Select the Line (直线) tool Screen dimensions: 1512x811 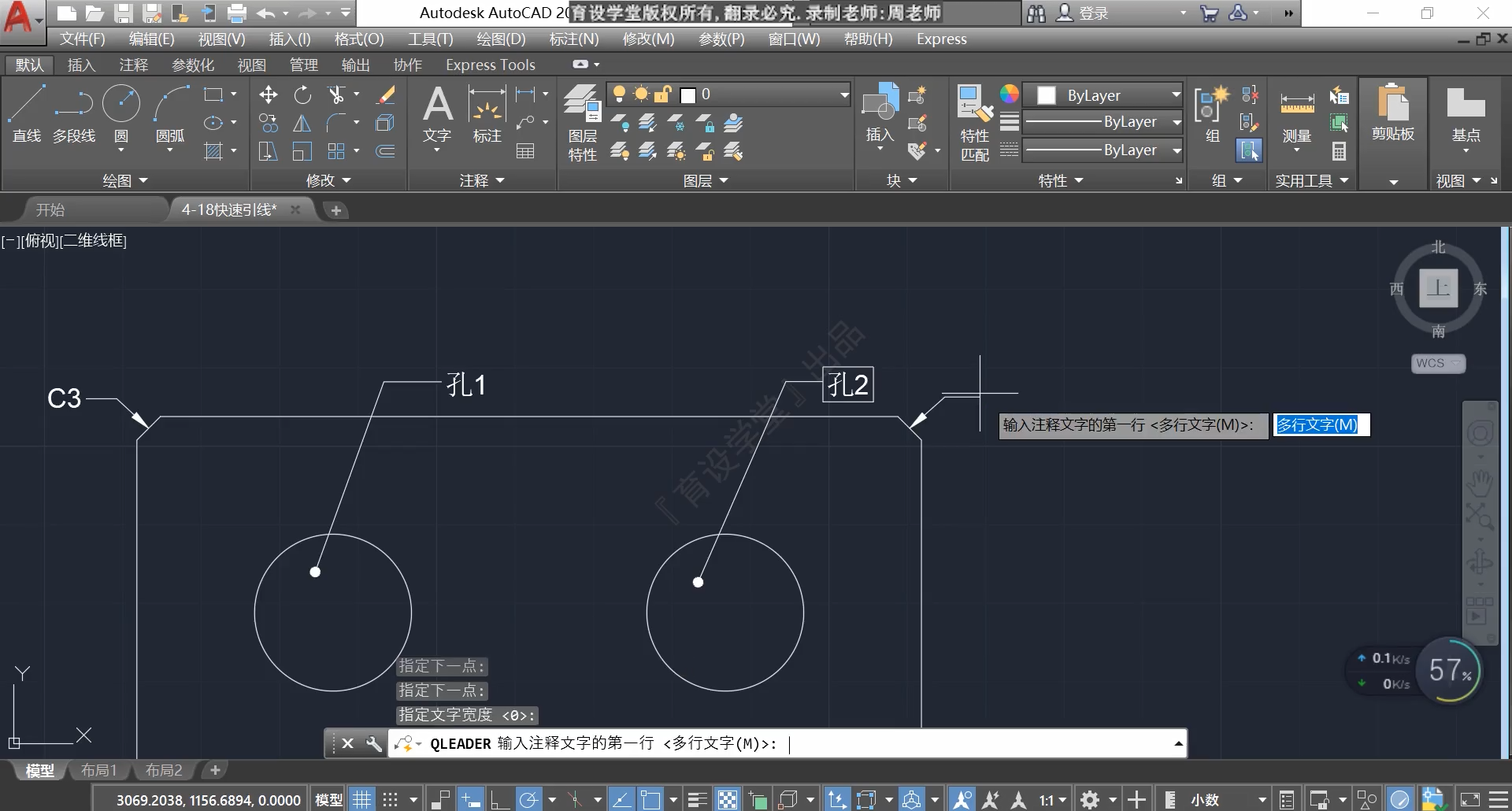click(27, 114)
